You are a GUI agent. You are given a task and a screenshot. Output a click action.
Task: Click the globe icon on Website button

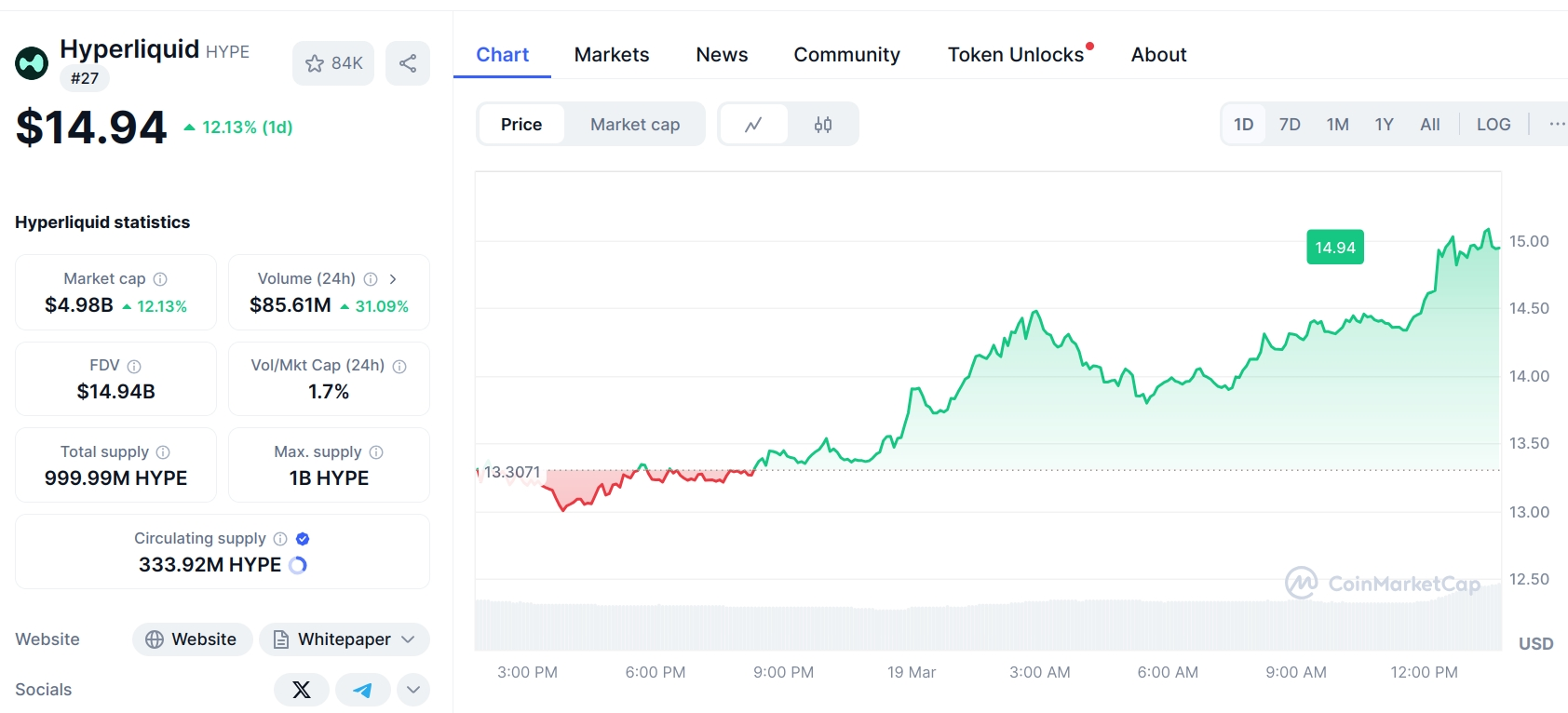pos(155,639)
